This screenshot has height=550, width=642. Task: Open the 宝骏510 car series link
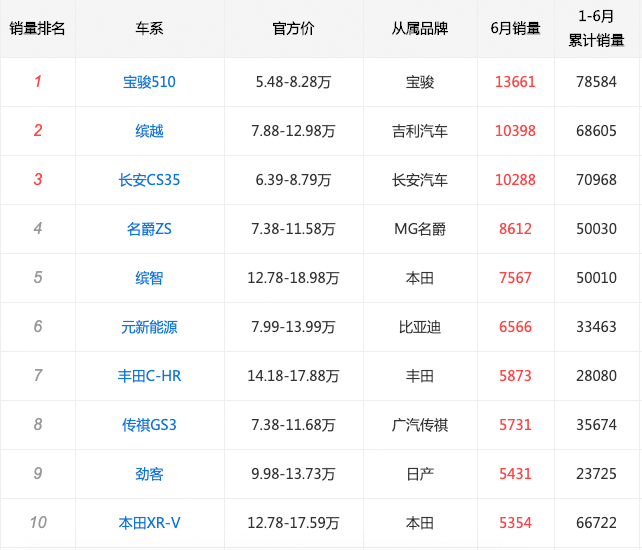click(149, 82)
